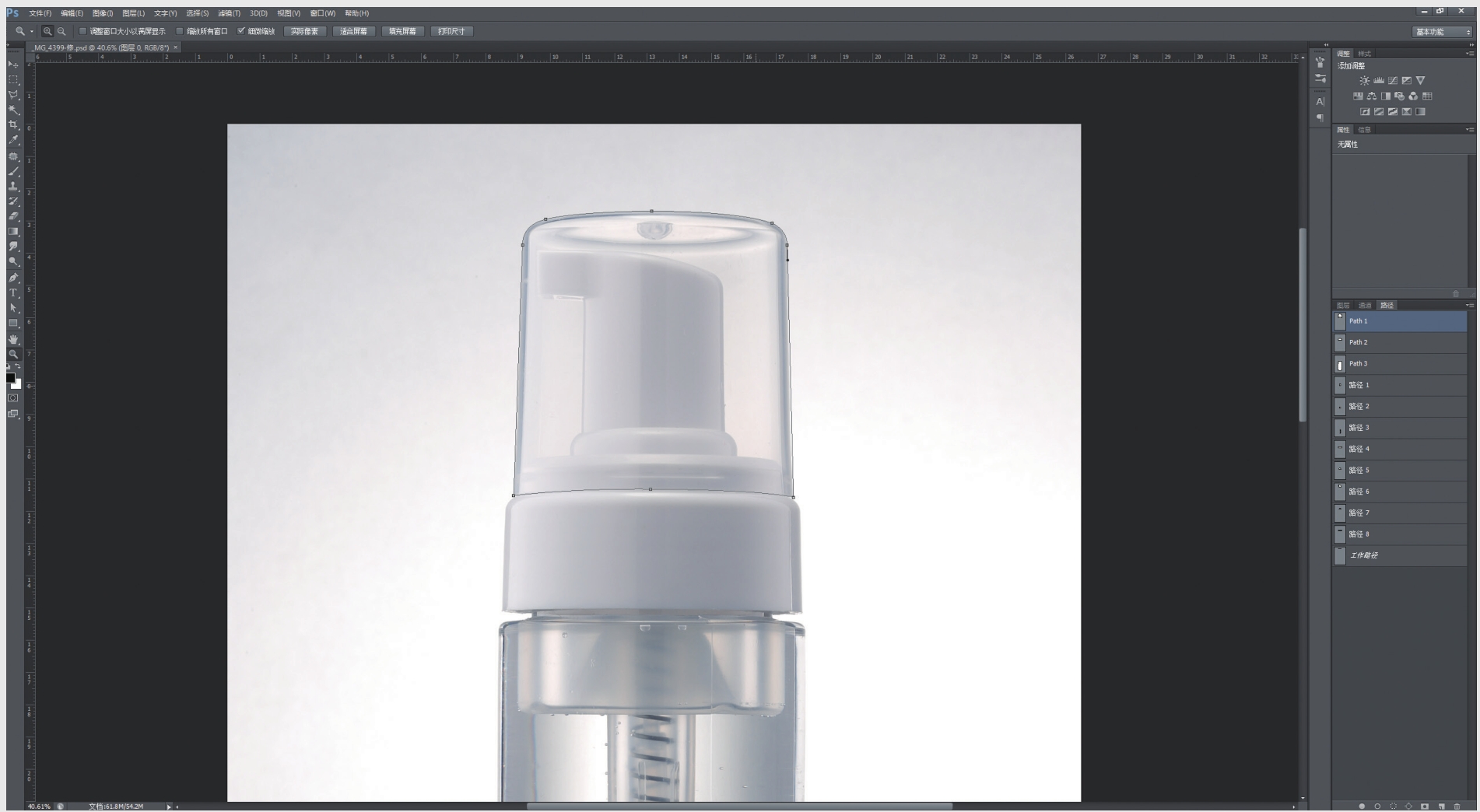
Task: Open the Properties panel flyout menu
Action: (1470, 130)
